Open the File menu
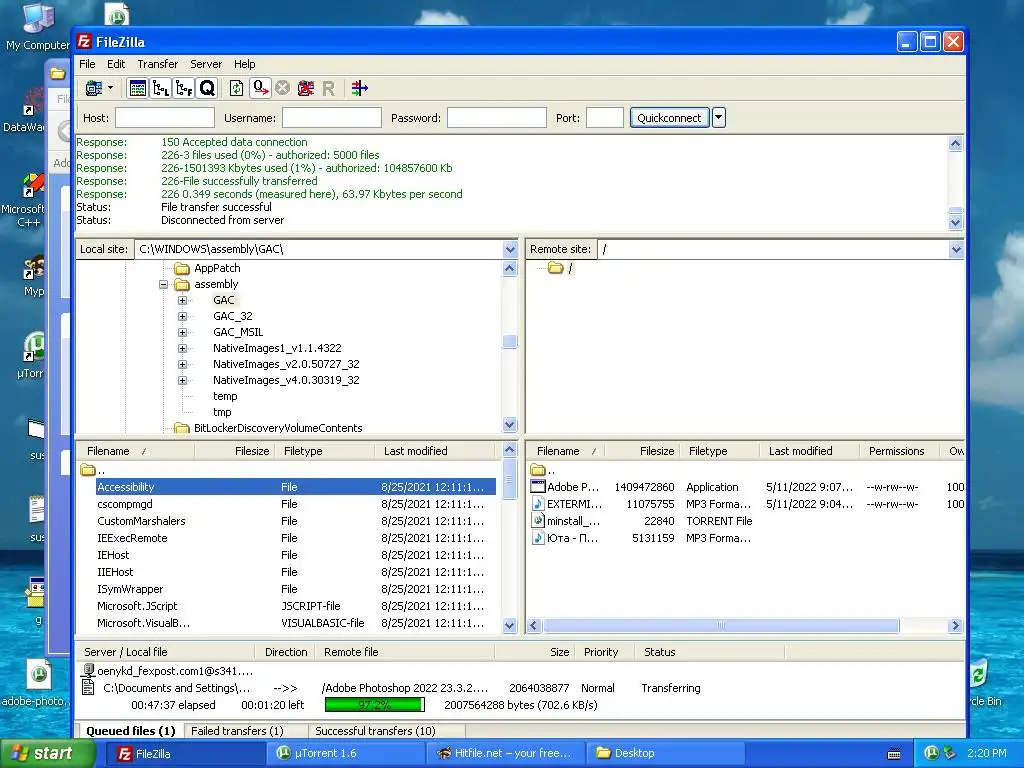Image resolution: width=1024 pixels, height=768 pixels. click(x=87, y=64)
